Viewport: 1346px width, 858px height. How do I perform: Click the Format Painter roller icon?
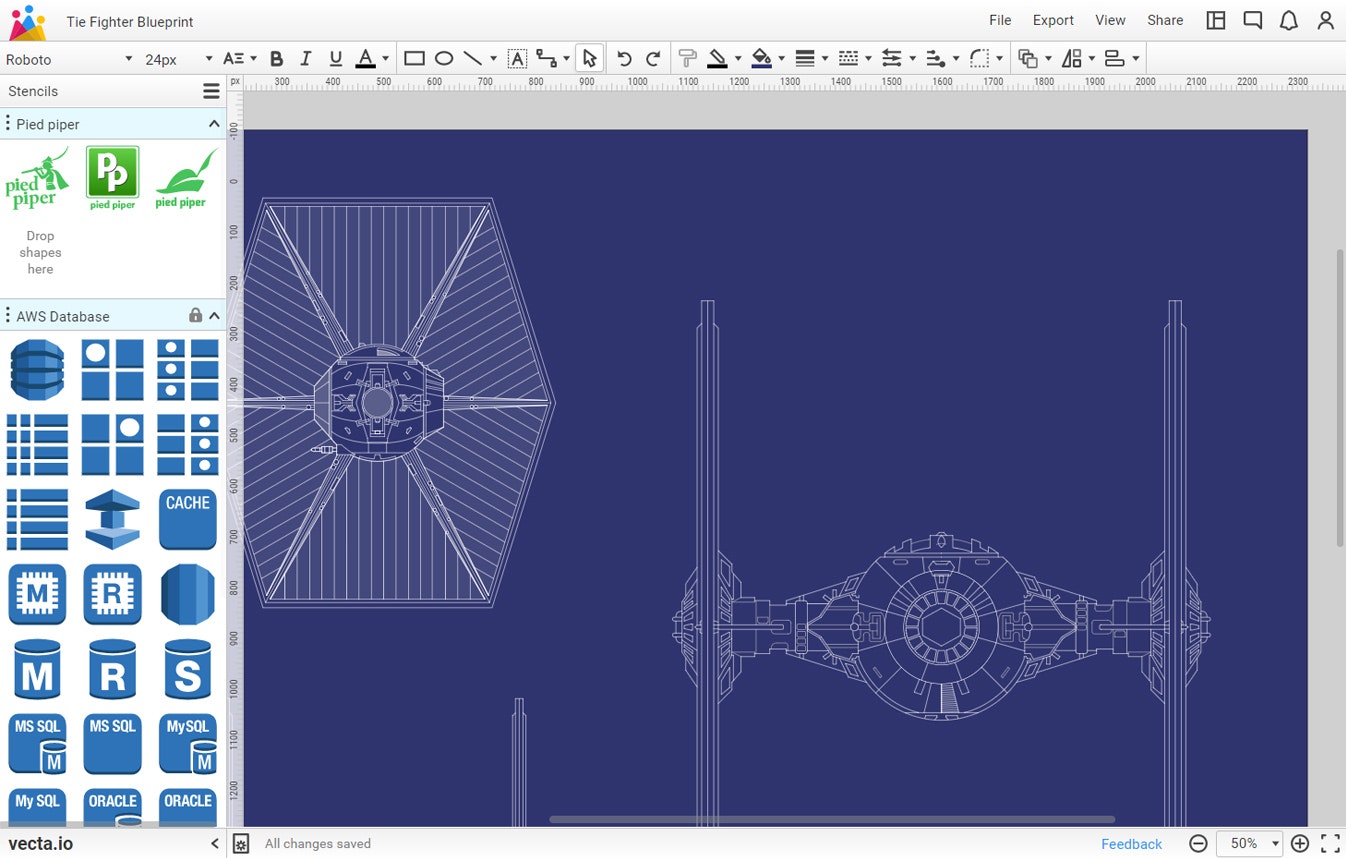coord(687,59)
